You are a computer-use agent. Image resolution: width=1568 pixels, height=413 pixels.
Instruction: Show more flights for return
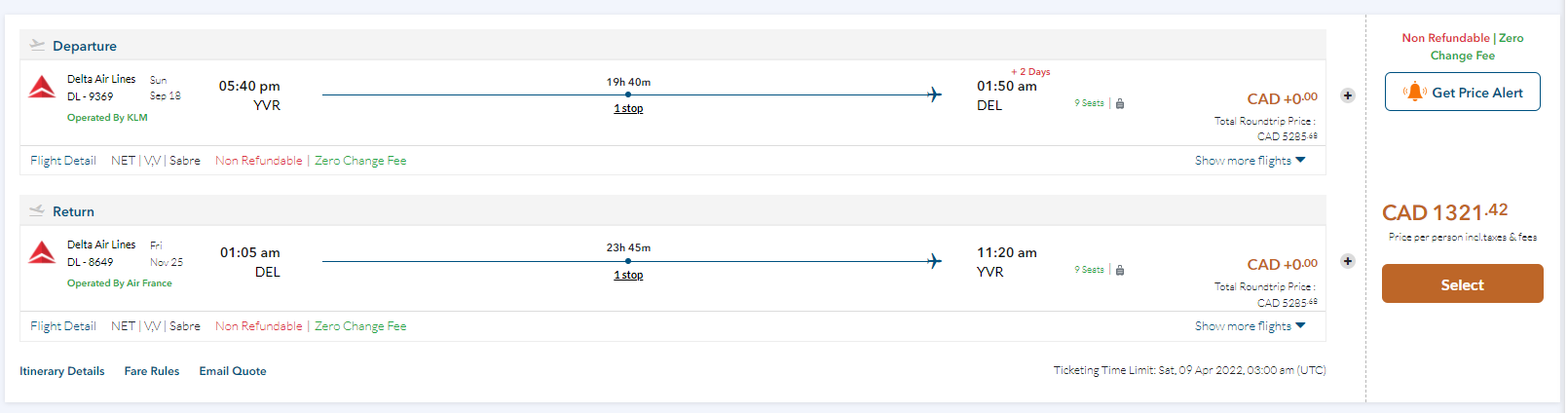1250,326
